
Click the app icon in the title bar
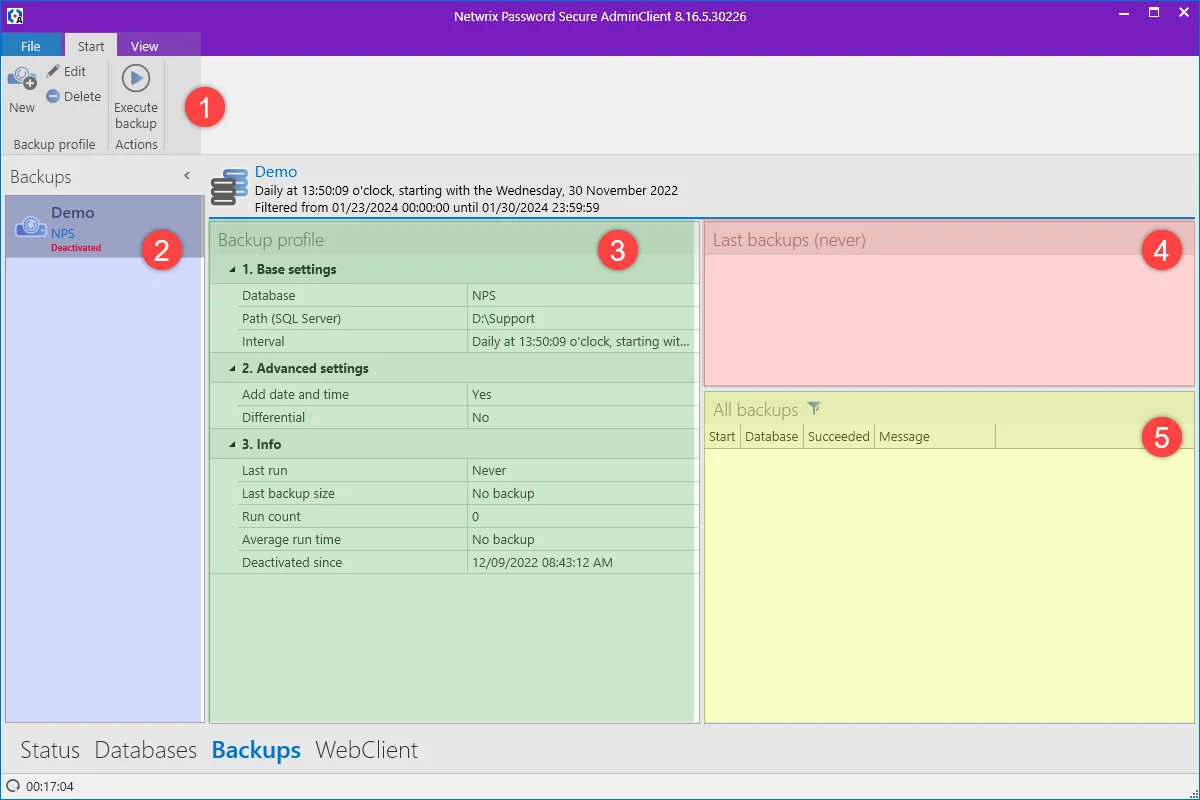pos(15,17)
